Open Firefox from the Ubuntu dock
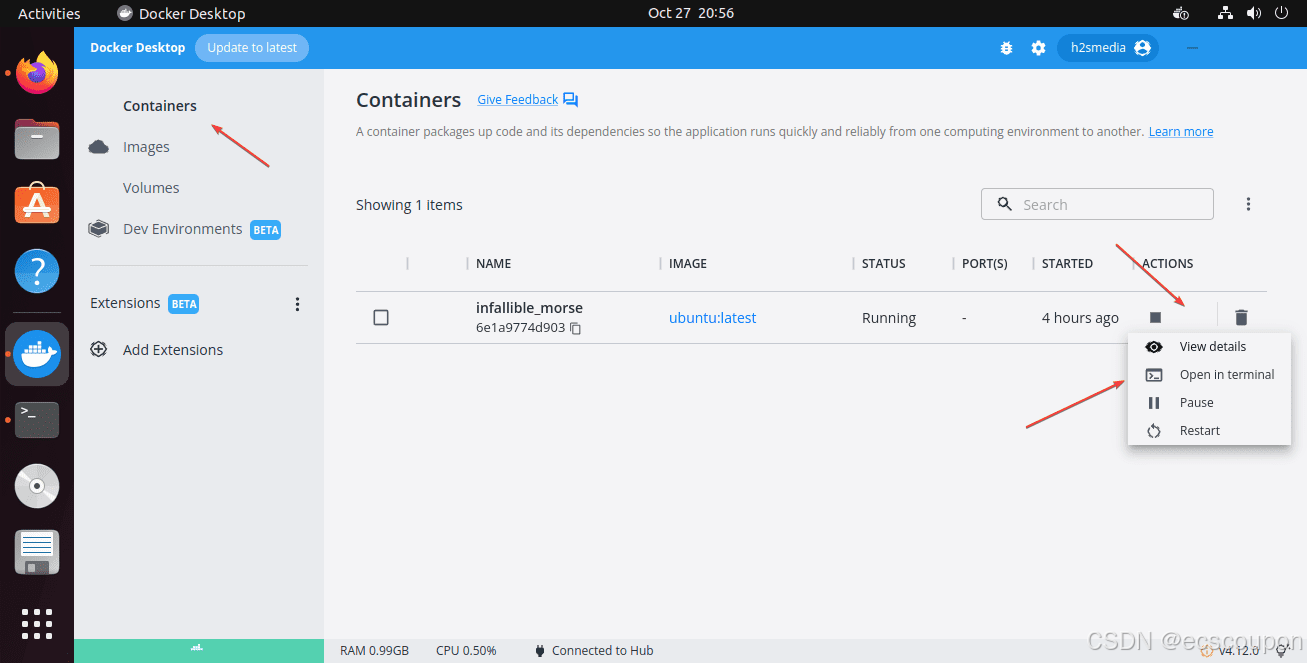Image resolution: width=1307 pixels, height=663 pixels. (37, 73)
